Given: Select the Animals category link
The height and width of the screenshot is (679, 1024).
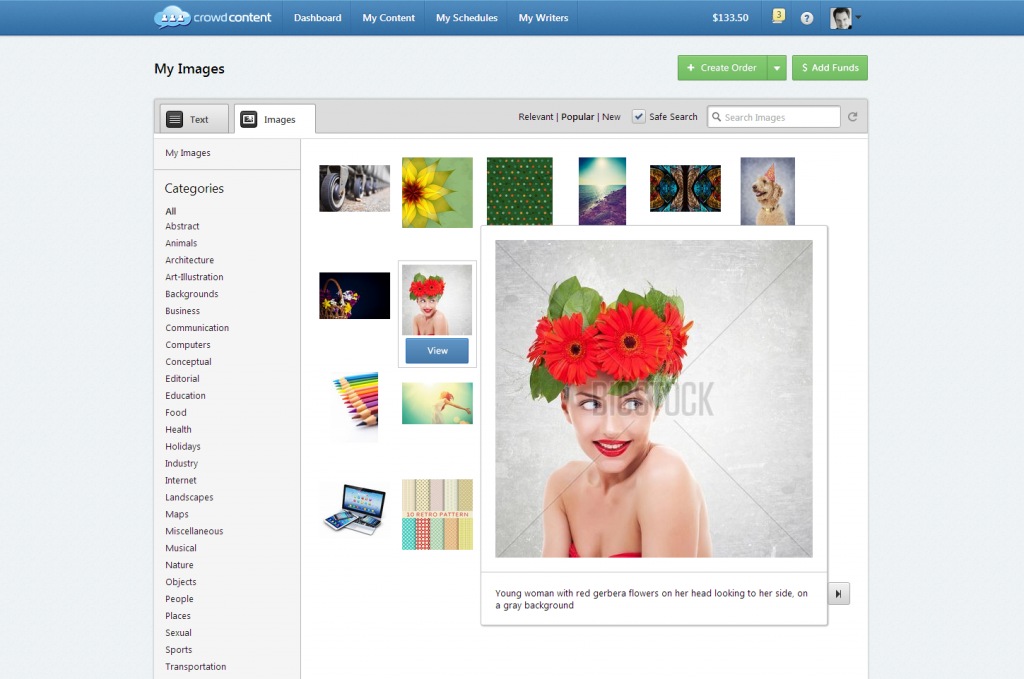Looking at the screenshot, I should pos(181,242).
